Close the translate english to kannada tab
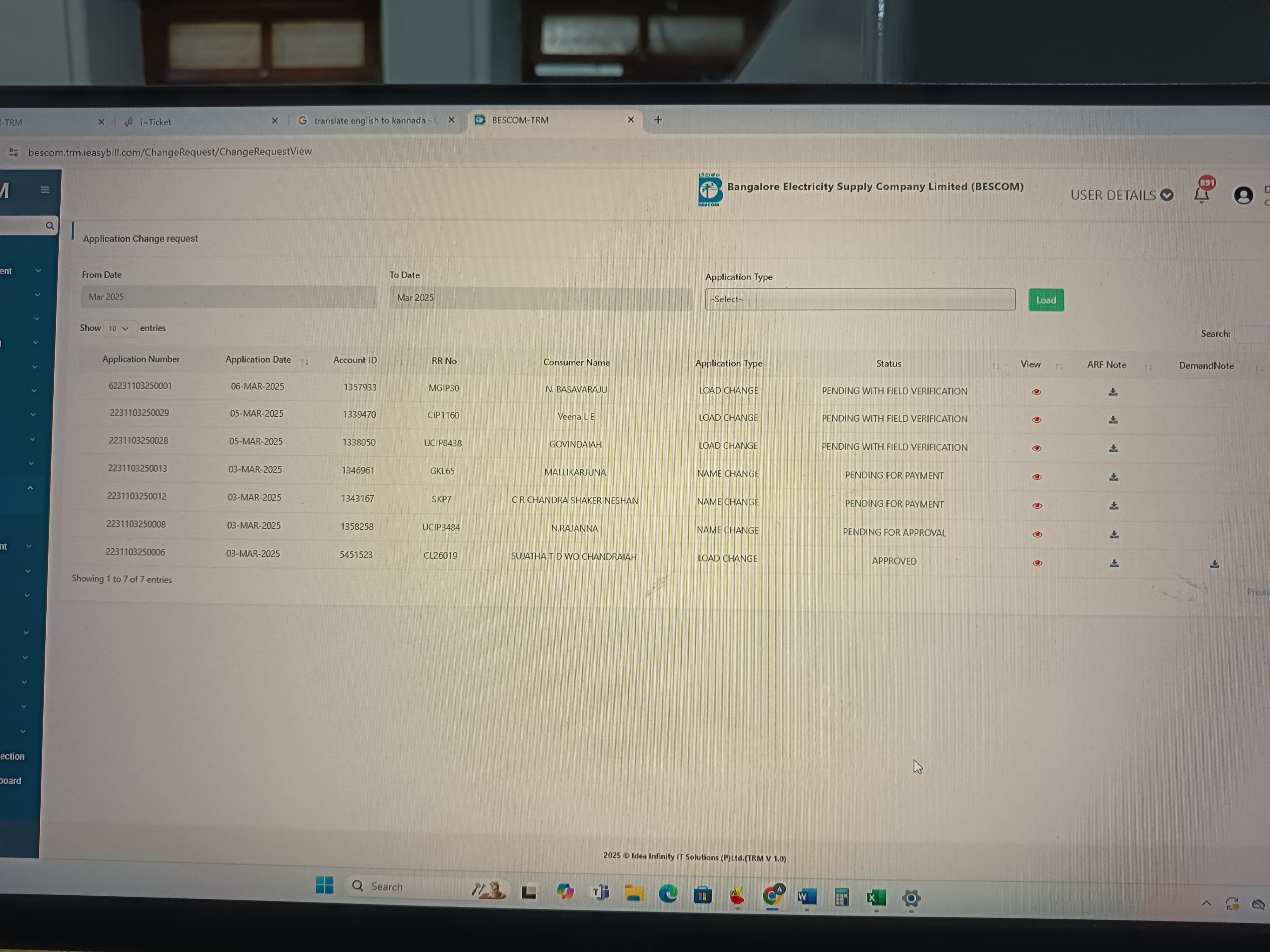This screenshot has width=1270, height=952. tap(451, 120)
